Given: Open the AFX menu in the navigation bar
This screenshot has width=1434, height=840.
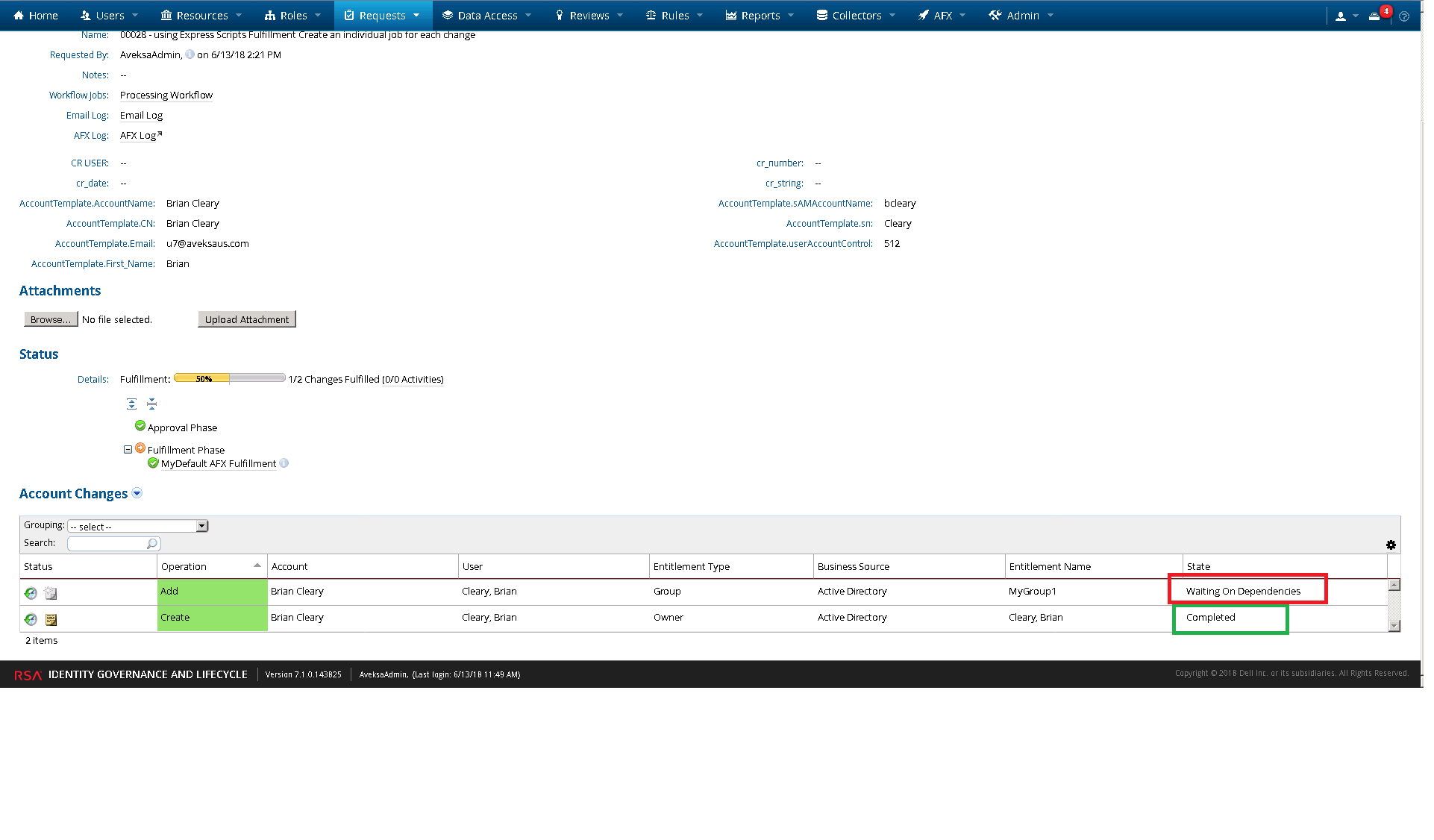Looking at the screenshot, I should (942, 15).
